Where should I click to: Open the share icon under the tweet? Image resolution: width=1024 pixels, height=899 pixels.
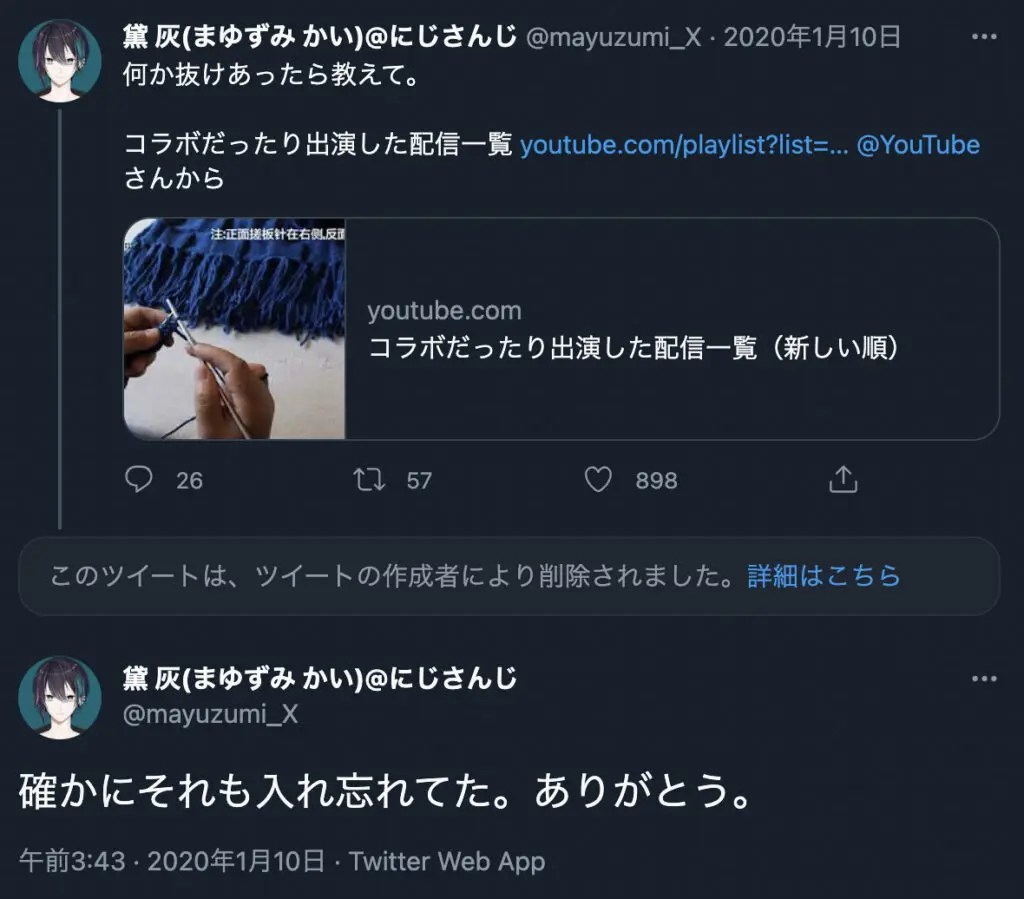point(843,479)
